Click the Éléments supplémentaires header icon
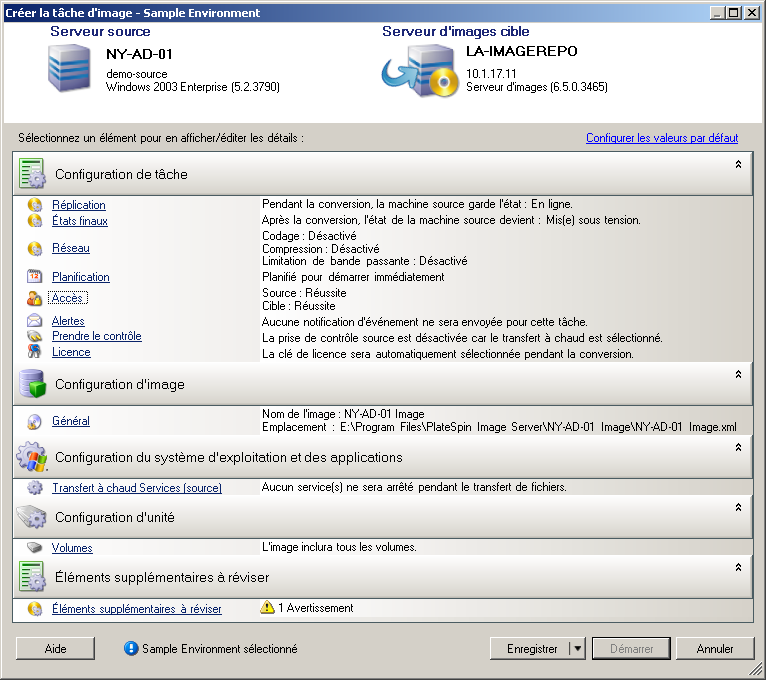Viewport: 766px width, 680px height. tap(32, 576)
